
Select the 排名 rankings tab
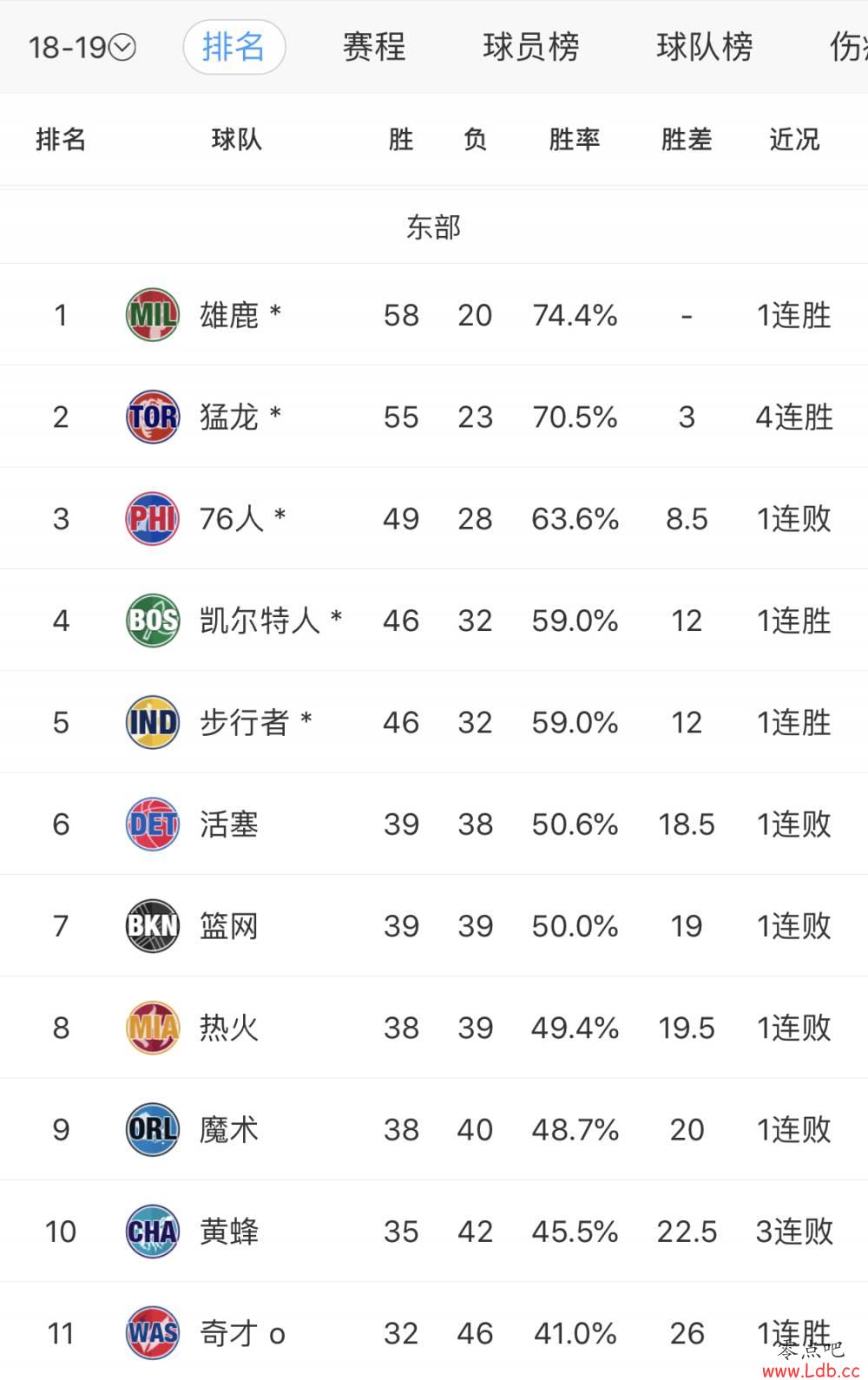[x=233, y=47]
